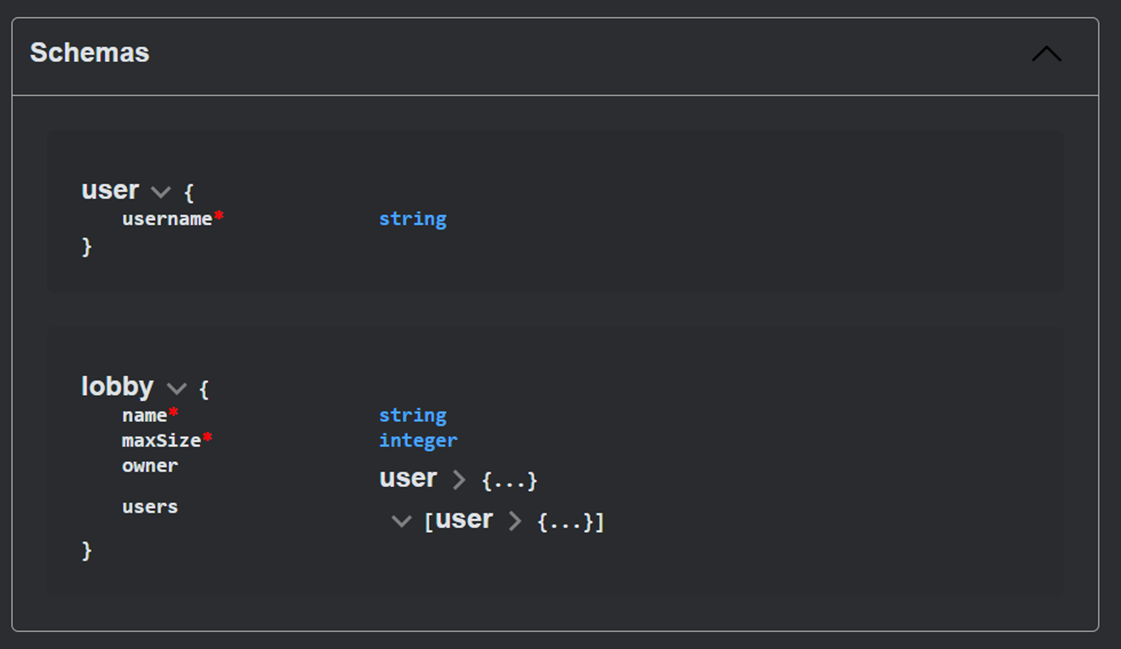Click the lobby schema title

coord(117,387)
